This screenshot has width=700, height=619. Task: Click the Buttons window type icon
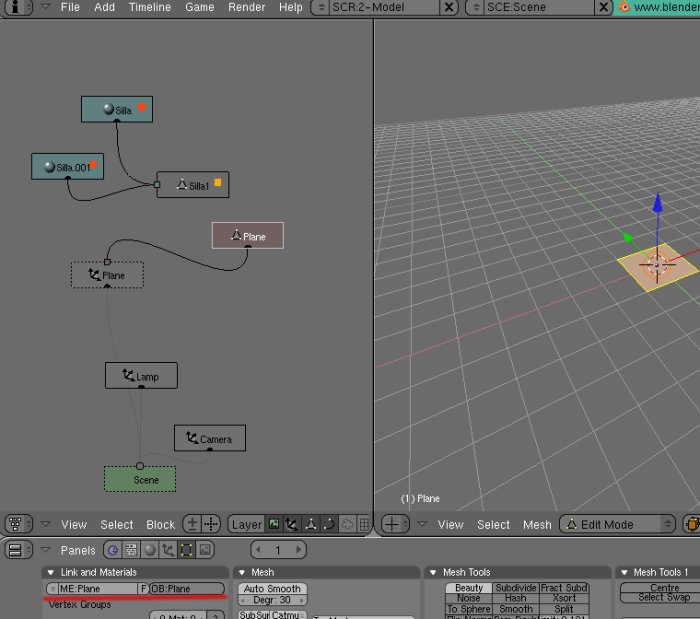click(18, 550)
